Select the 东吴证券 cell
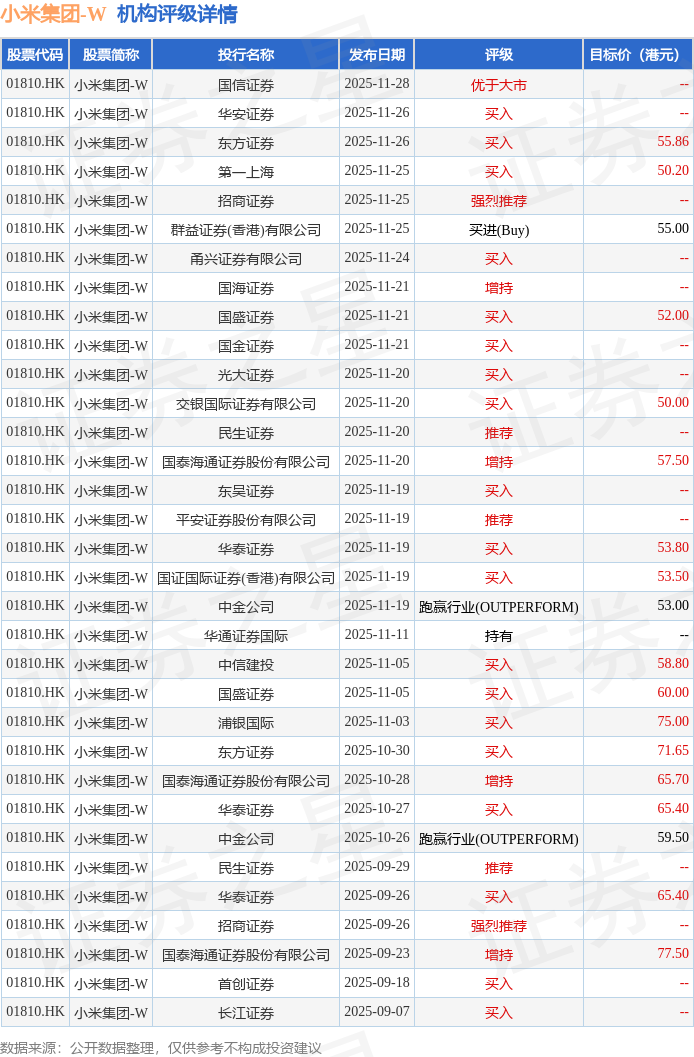 [x=246, y=491]
